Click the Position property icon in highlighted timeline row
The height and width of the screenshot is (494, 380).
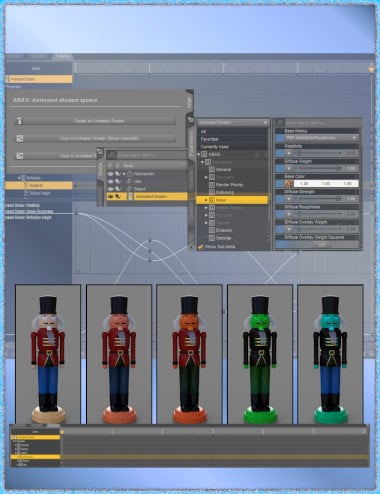pyautogui.click(x=26, y=185)
